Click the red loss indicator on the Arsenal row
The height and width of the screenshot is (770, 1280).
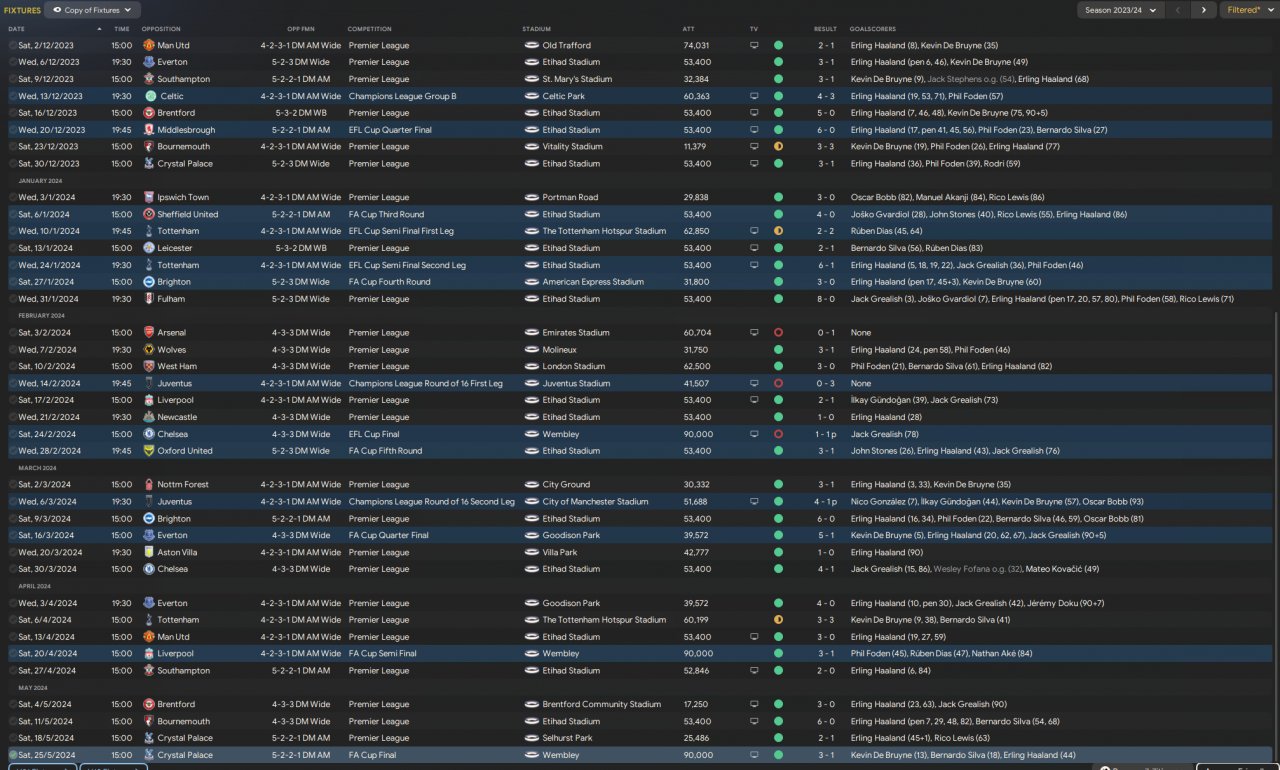click(778, 333)
